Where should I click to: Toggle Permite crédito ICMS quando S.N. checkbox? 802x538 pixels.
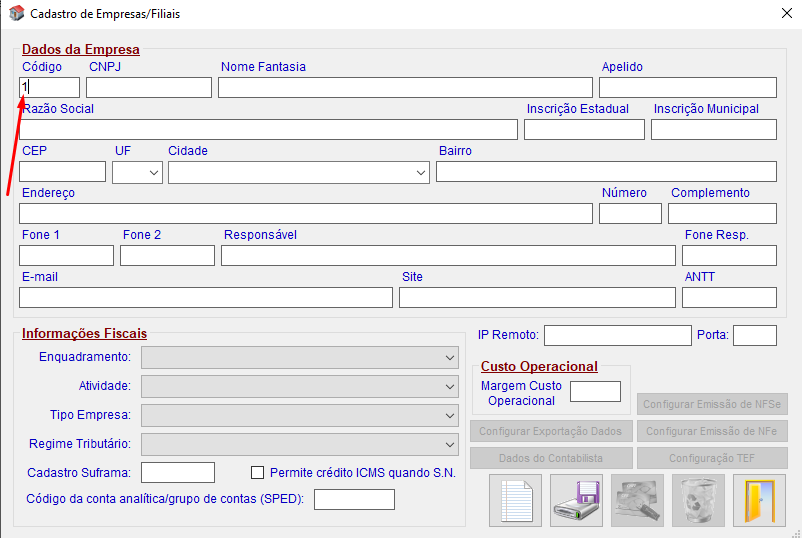point(257,473)
